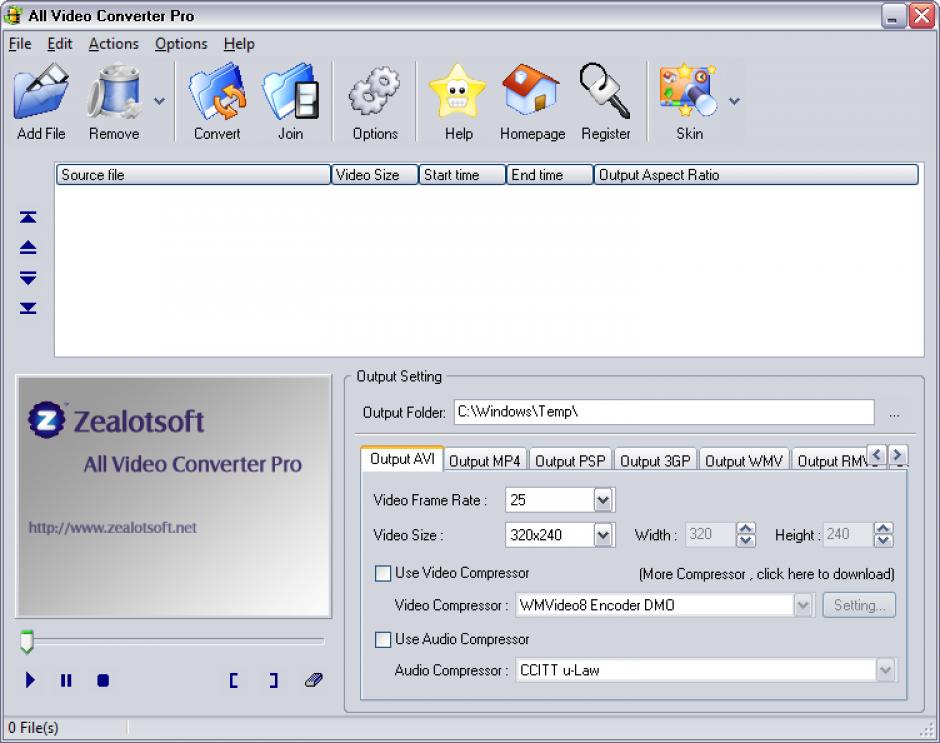Start conversion with the Convert icon

(217, 93)
